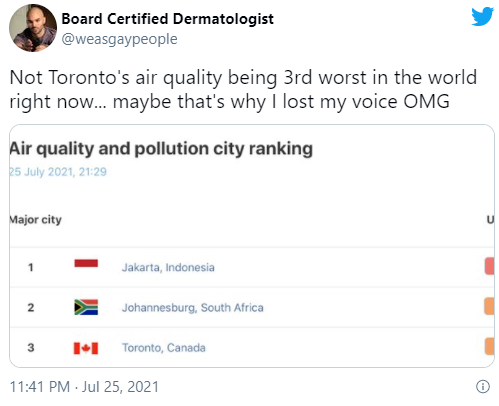Open Board Certified Dermatologist profile name
The height and width of the screenshot is (406, 499).
coord(168,19)
